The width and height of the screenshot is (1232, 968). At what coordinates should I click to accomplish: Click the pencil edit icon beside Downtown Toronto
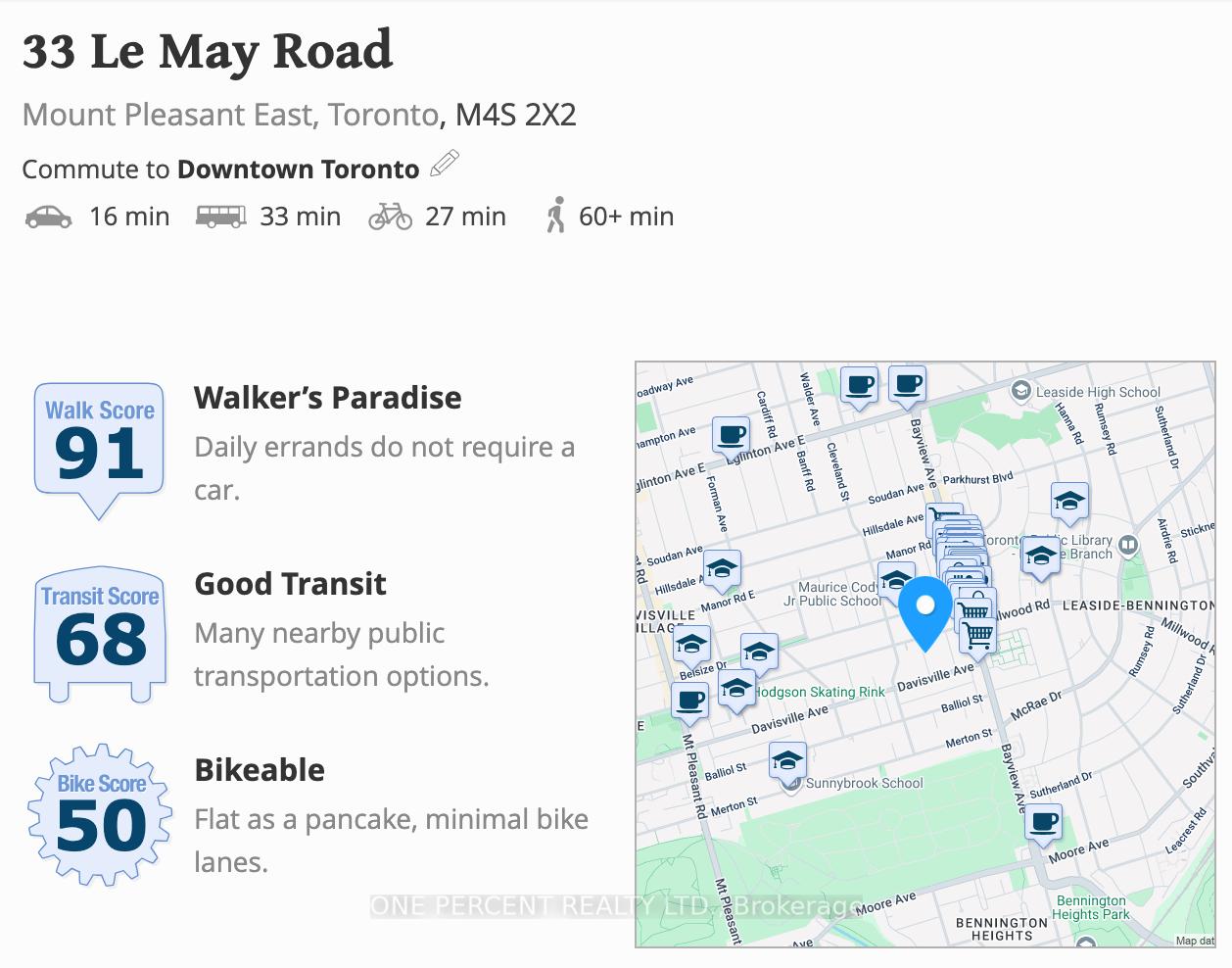point(445,165)
